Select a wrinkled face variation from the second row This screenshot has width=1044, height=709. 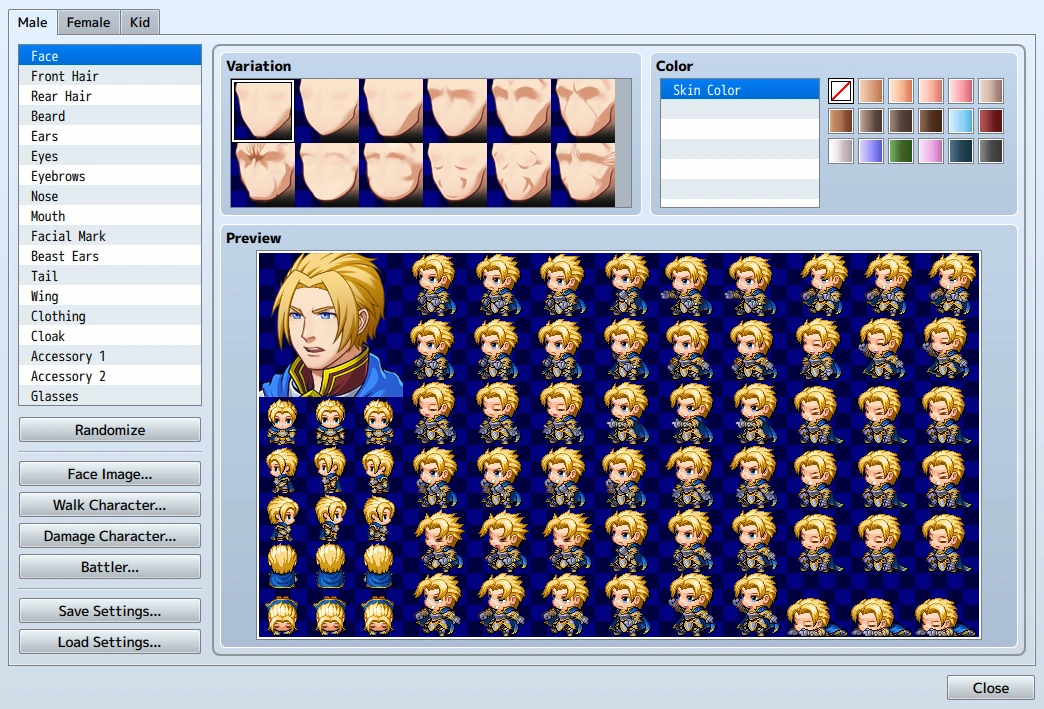[263, 173]
